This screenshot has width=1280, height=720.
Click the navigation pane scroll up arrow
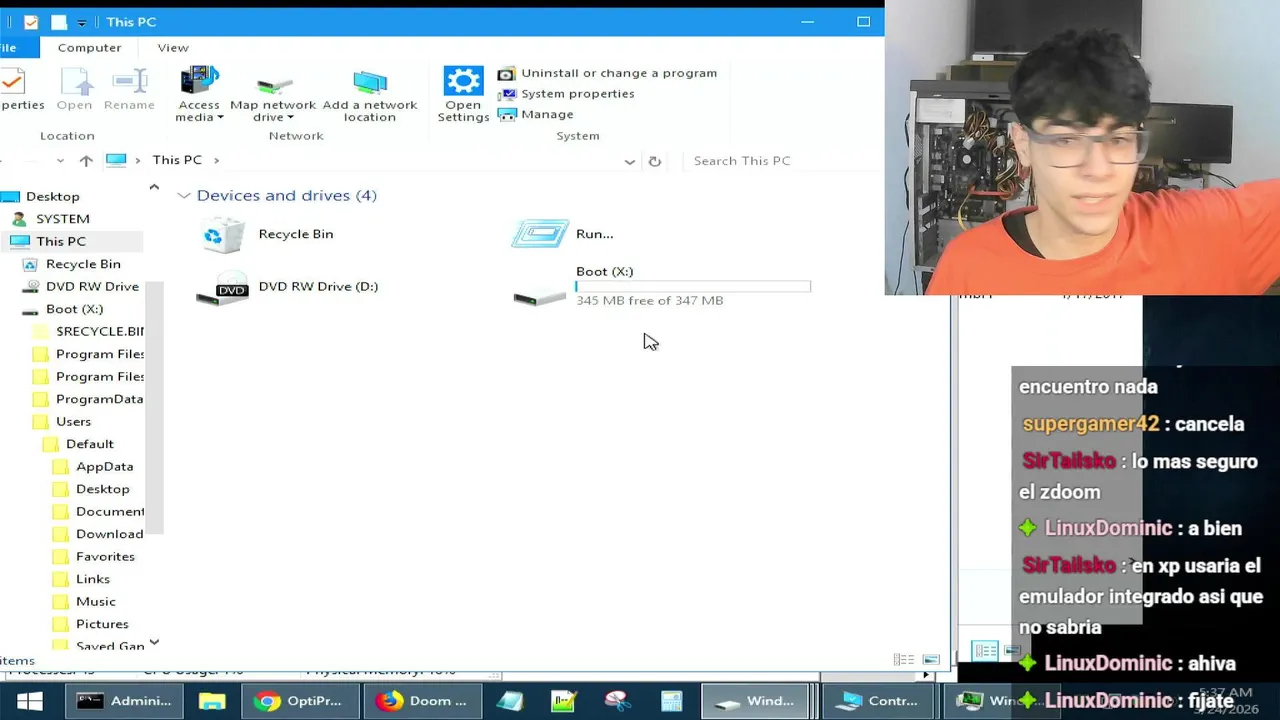pyautogui.click(x=154, y=187)
